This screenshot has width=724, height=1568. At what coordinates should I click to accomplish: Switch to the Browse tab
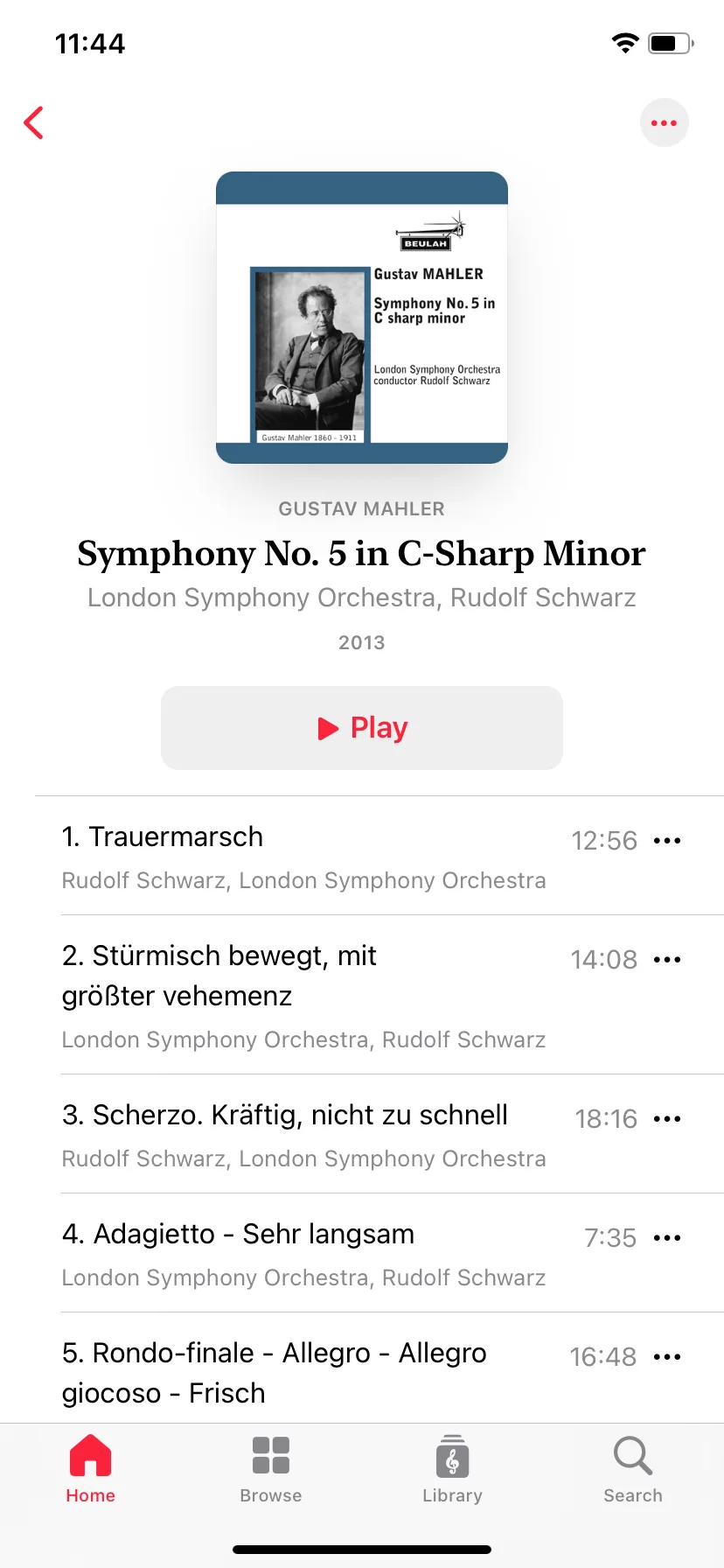point(271,1469)
